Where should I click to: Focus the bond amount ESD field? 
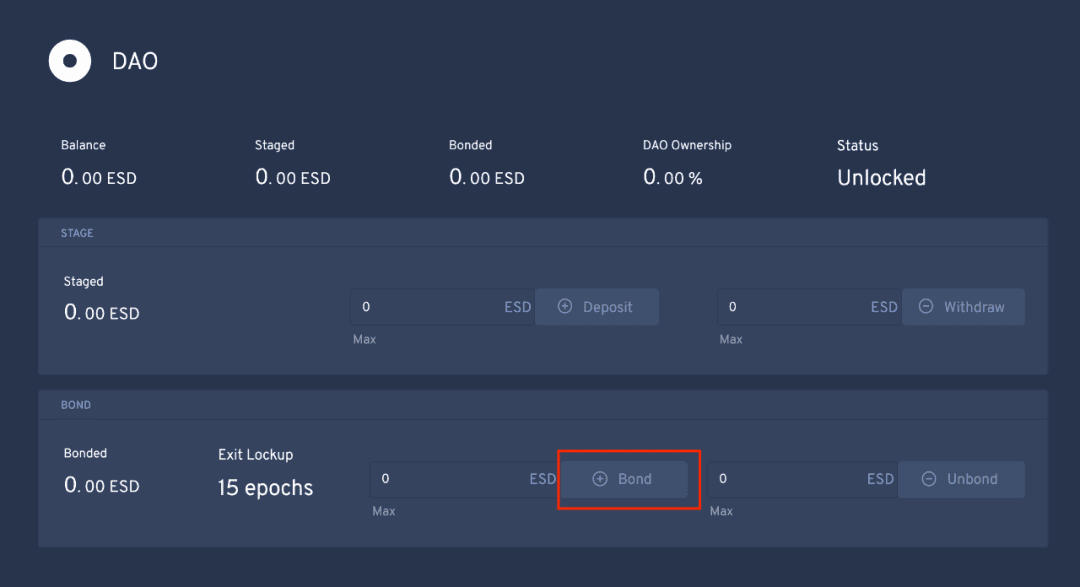(x=465, y=479)
